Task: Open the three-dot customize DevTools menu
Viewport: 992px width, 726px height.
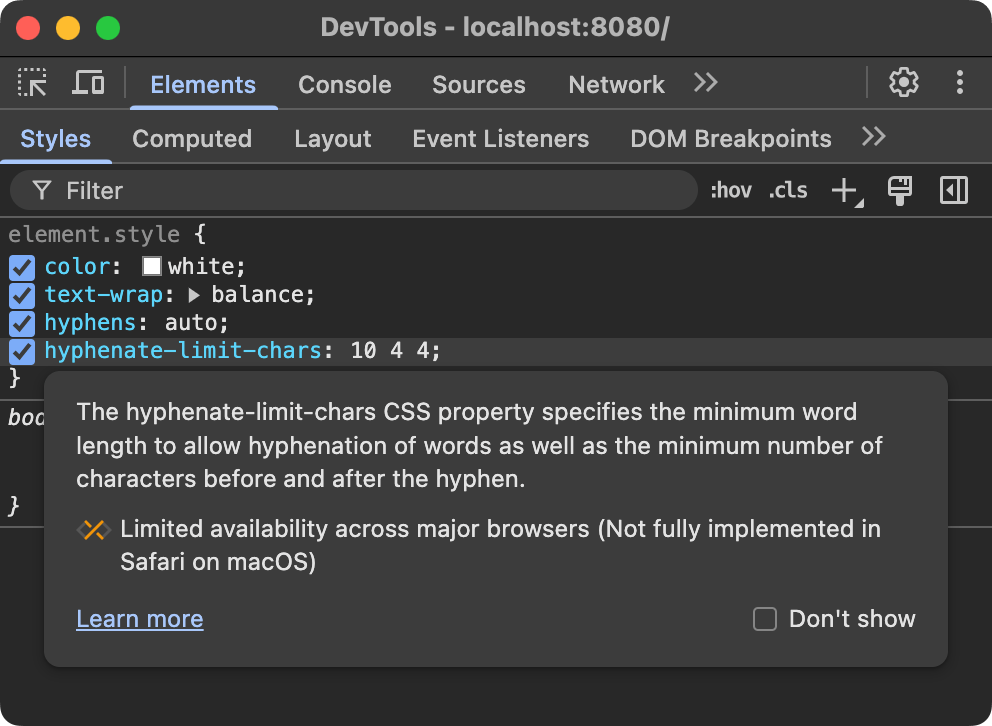Action: click(x=959, y=84)
